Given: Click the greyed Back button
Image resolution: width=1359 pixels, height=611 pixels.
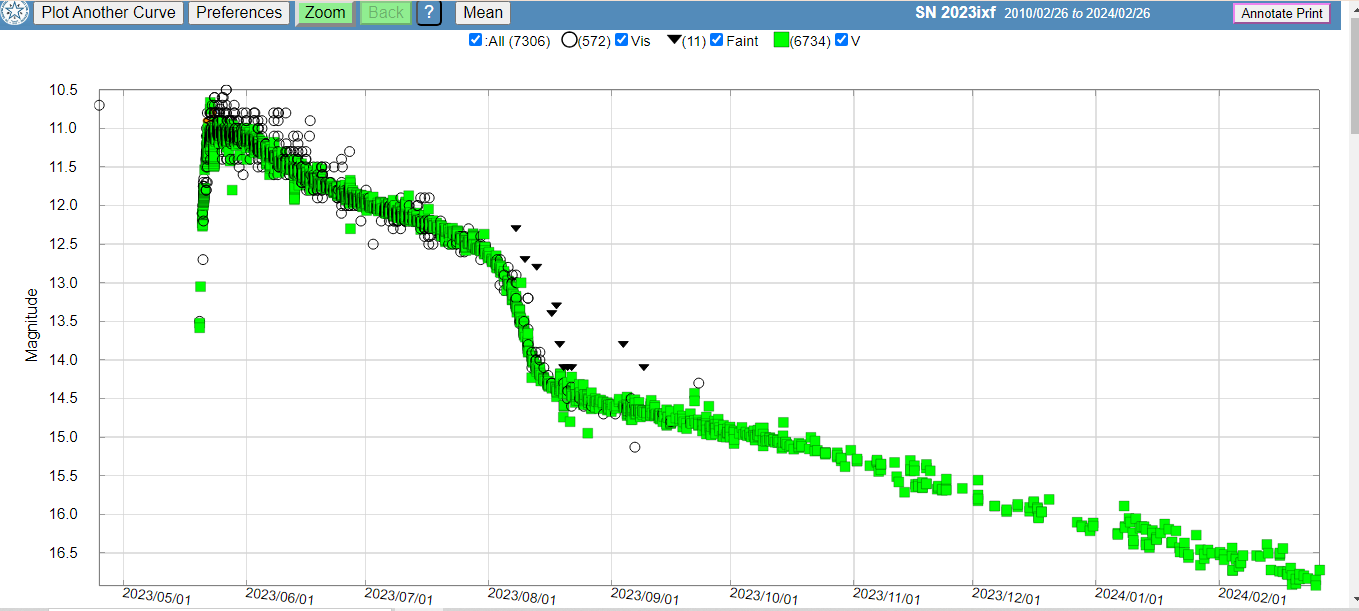Looking at the screenshot, I should (386, 13).
